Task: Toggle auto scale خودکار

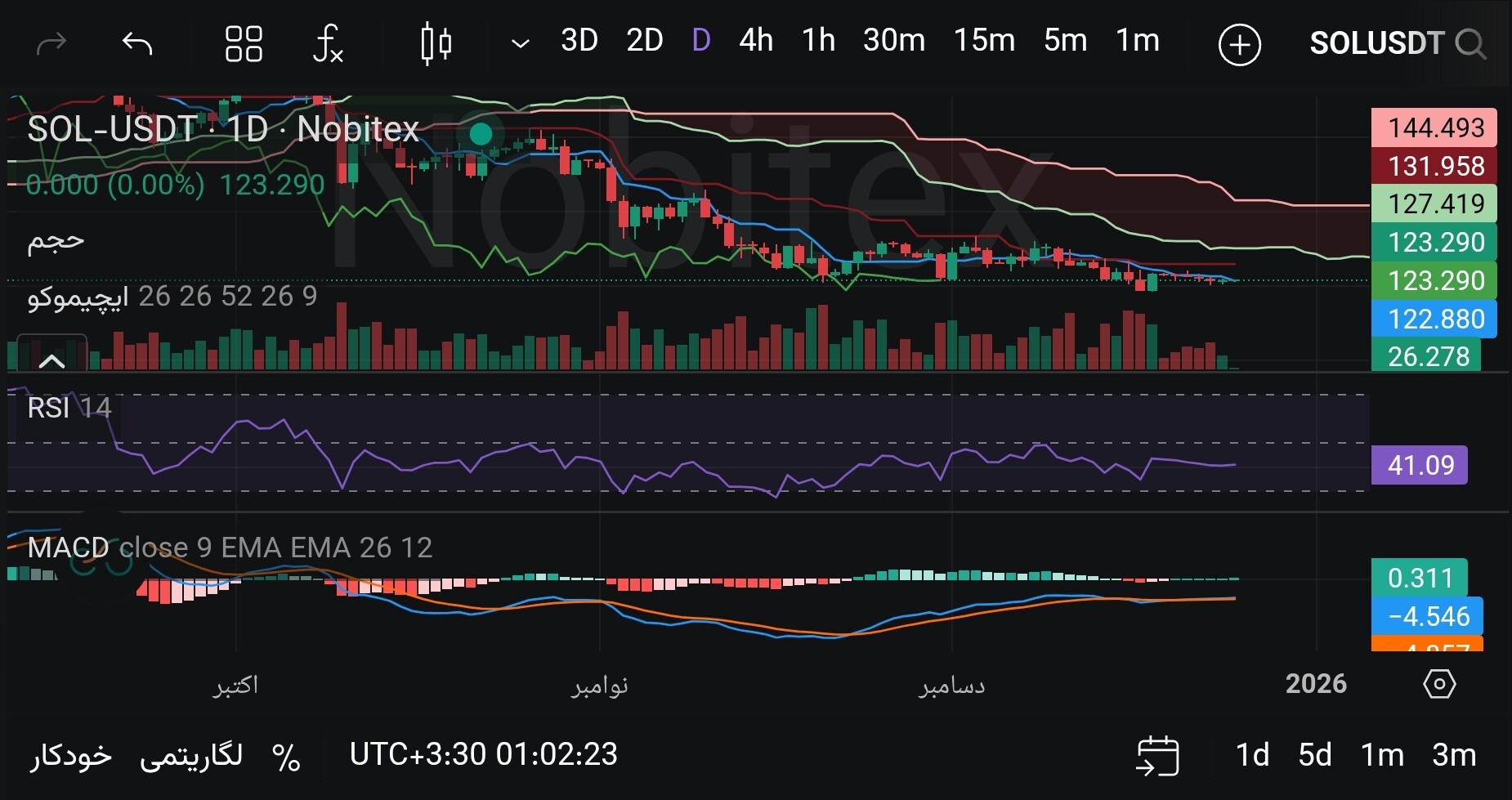Action: pyautogui.click(x=71, y=755)
